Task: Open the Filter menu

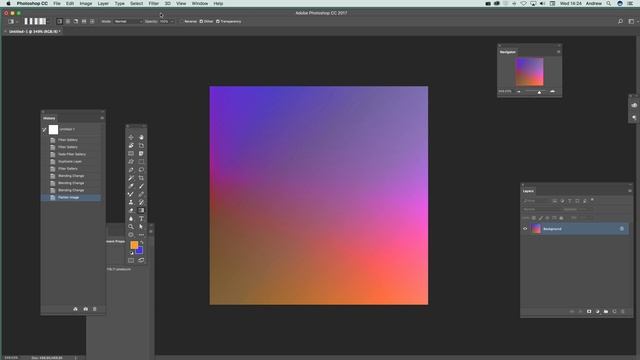Action: click(153, 3)
